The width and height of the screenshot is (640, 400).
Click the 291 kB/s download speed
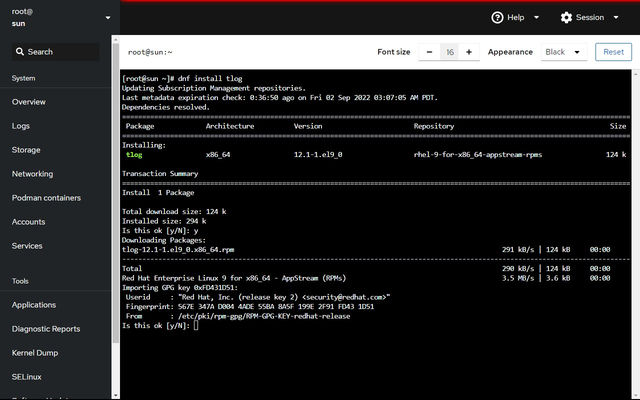tap(518, 249)
